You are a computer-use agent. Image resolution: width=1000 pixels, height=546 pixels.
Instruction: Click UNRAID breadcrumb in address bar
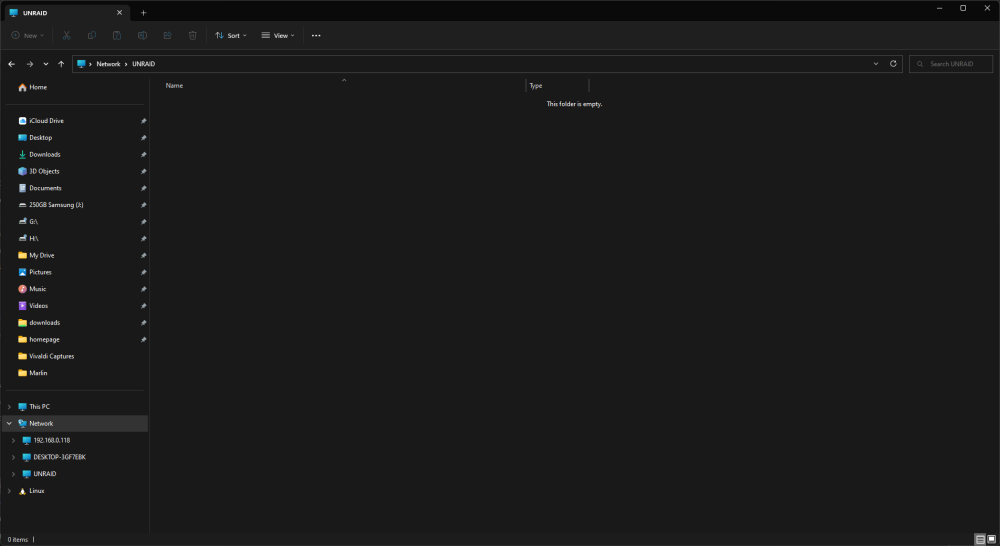[x=143, y=64]
